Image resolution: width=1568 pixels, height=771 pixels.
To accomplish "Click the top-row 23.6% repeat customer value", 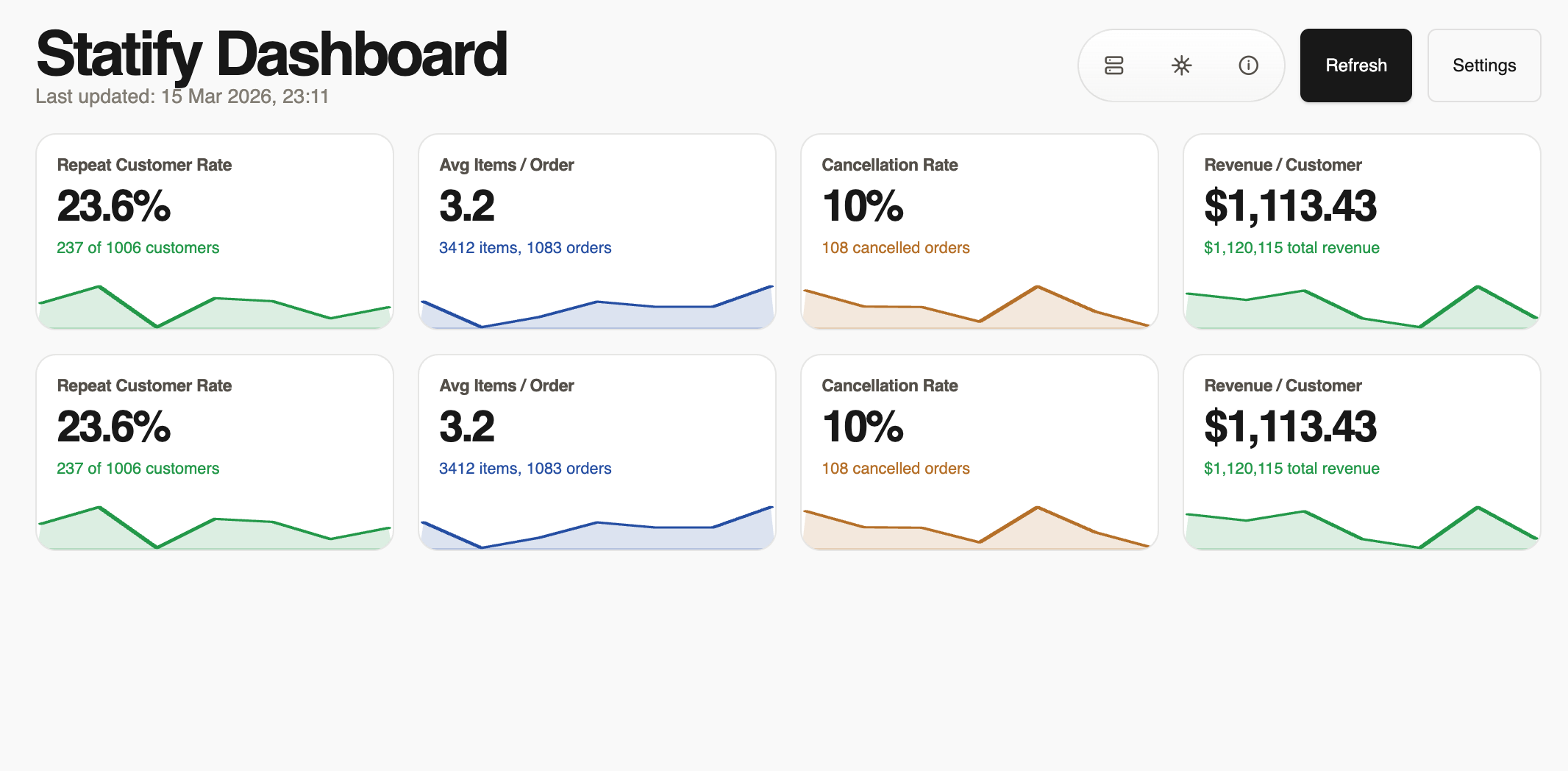I will point(114,206).
